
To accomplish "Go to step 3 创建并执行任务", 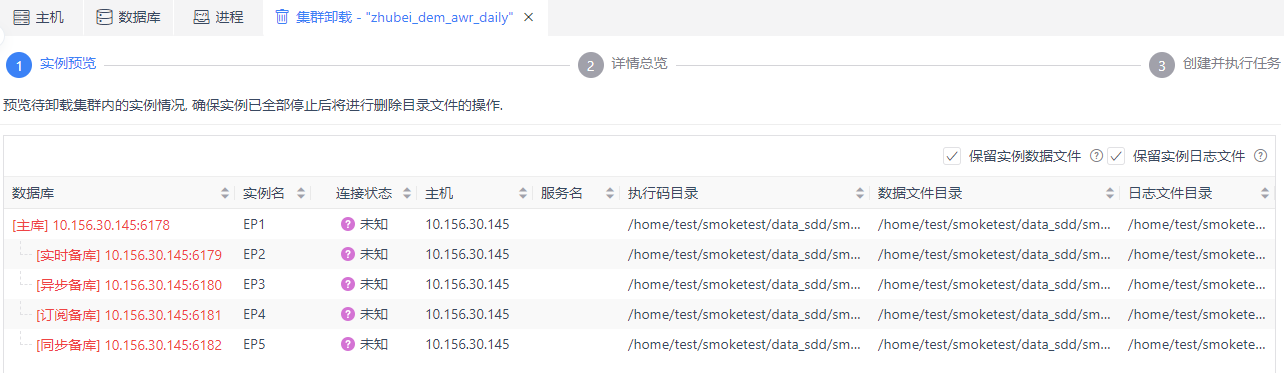I will [x=1215, y=64].
